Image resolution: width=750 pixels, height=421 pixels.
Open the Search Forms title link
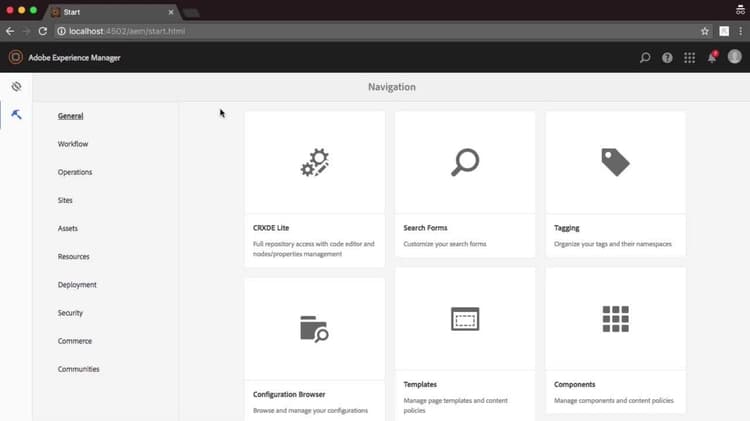click(425, 228)
